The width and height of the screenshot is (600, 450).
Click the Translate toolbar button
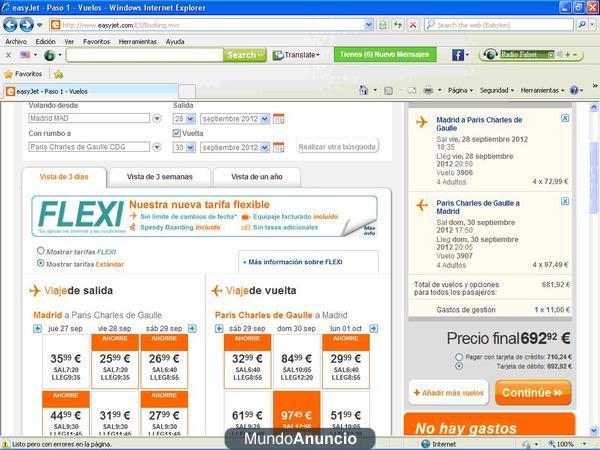[x=296, y=55]
